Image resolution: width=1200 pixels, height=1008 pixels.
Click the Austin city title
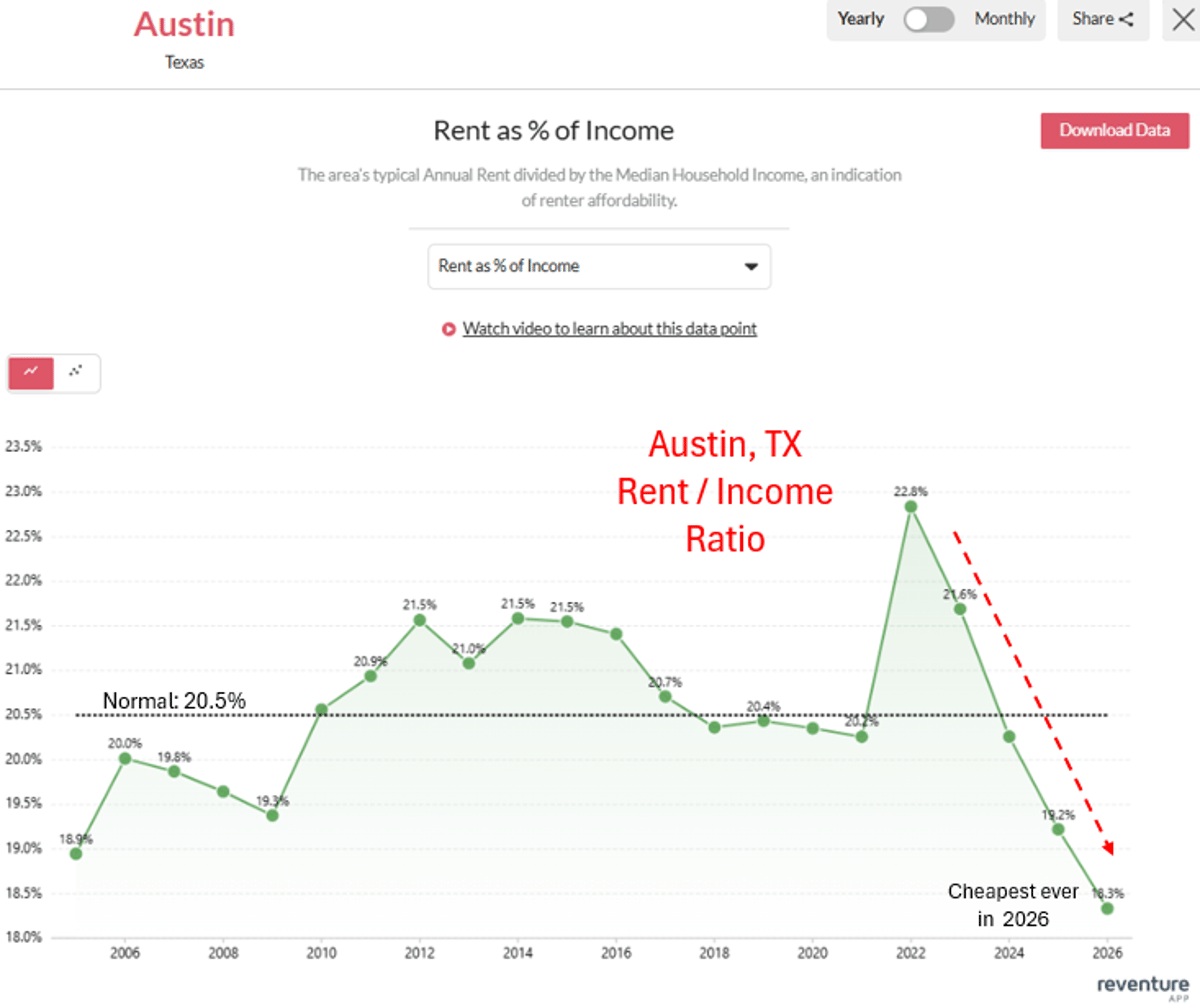pyautogui.click(x=184, y=25)
